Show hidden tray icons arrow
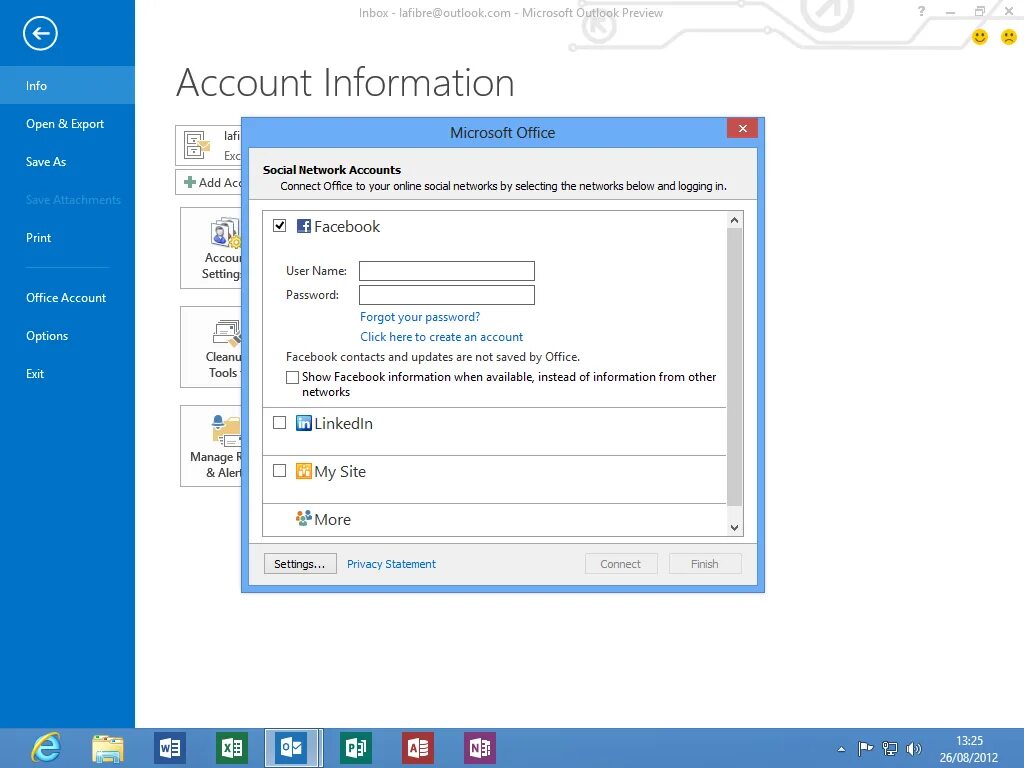The height and width of the screenshot is (768, 1024). [x=841, y=749]
